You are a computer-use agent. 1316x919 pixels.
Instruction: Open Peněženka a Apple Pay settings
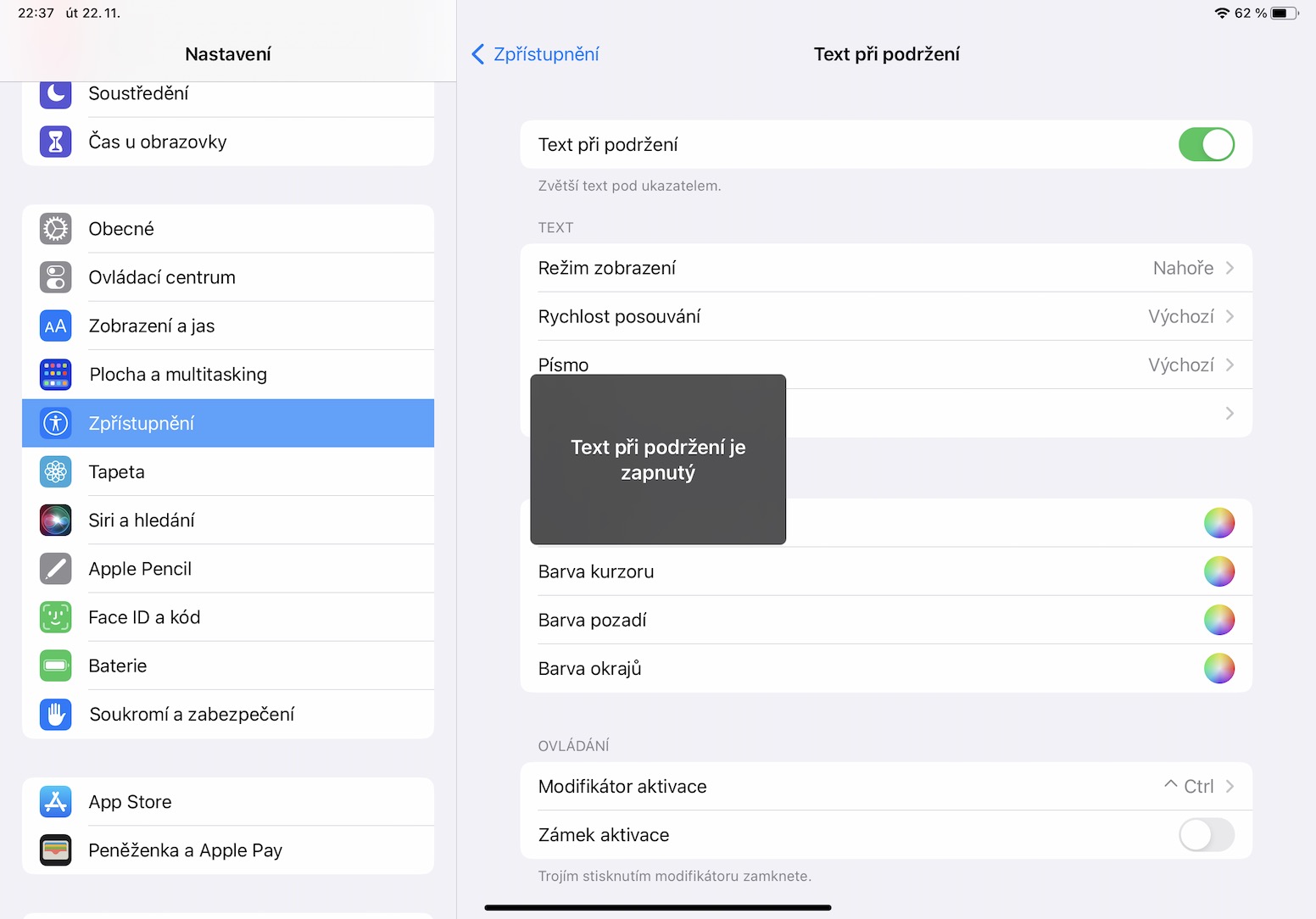pos(185,850)
